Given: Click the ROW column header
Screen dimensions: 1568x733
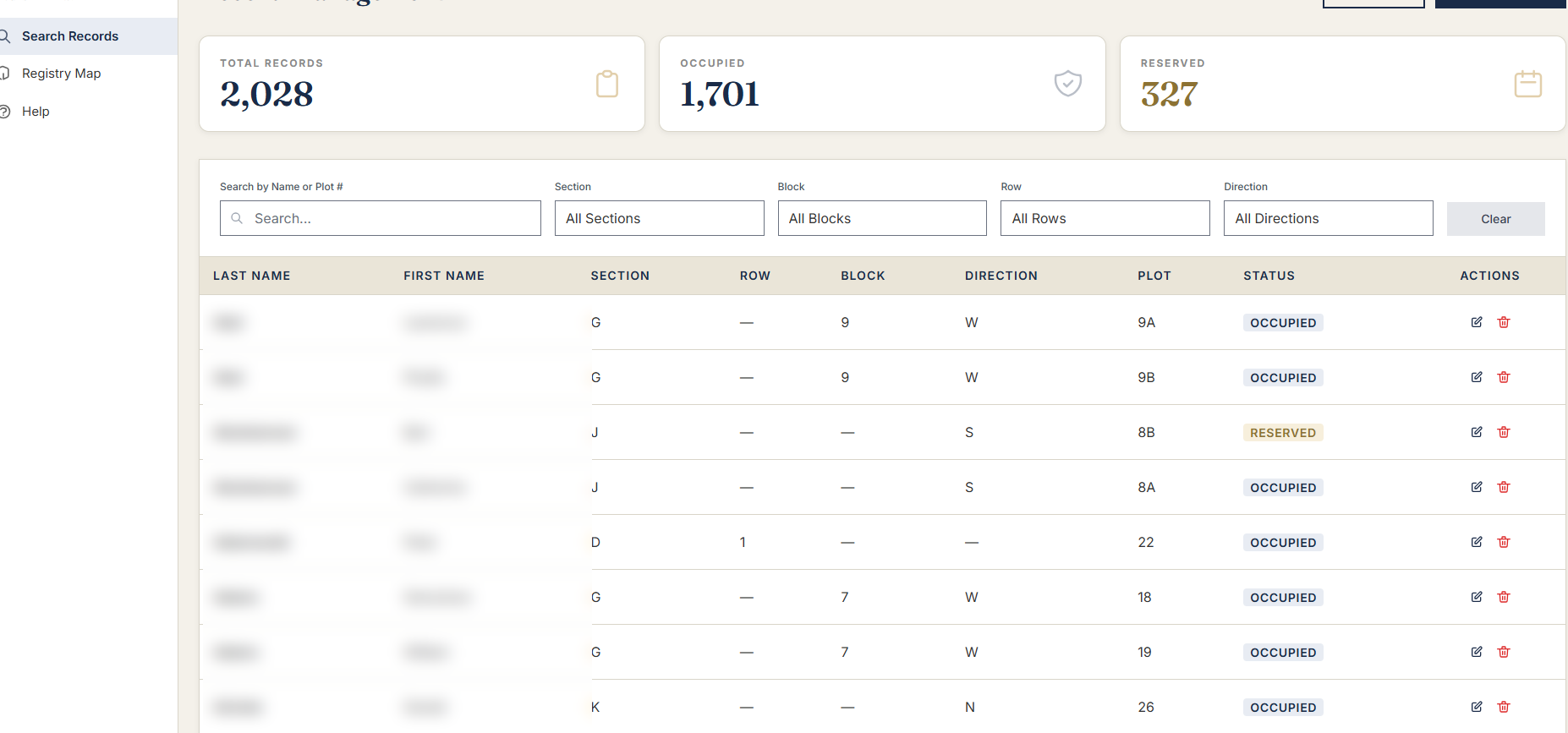Looking at the screenshot, I should (x=754, y=276).
